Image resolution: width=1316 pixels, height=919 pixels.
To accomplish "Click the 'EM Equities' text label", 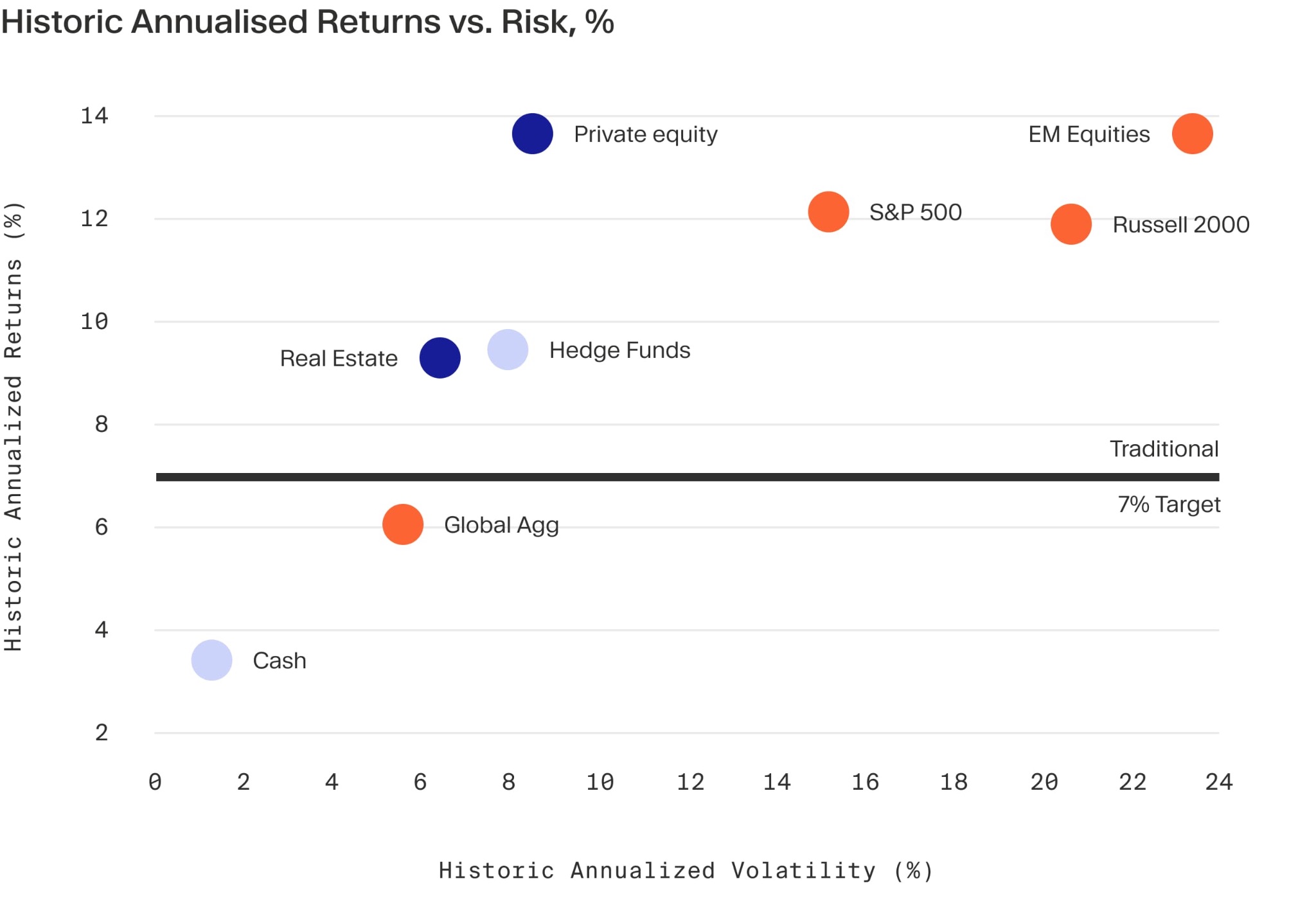I will click(x=1089, y=134).
